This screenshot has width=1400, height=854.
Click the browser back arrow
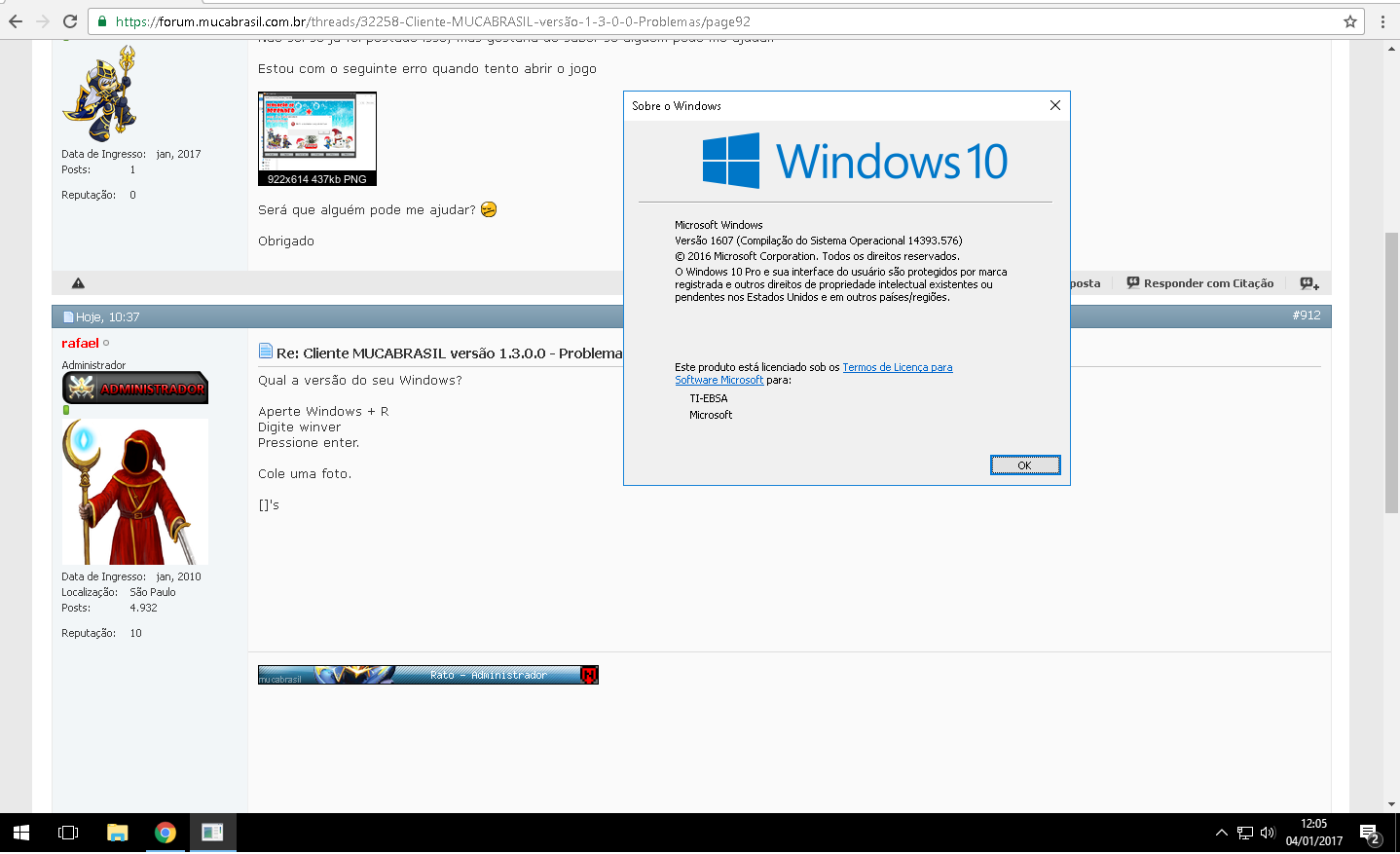click(x=16, y=21)
